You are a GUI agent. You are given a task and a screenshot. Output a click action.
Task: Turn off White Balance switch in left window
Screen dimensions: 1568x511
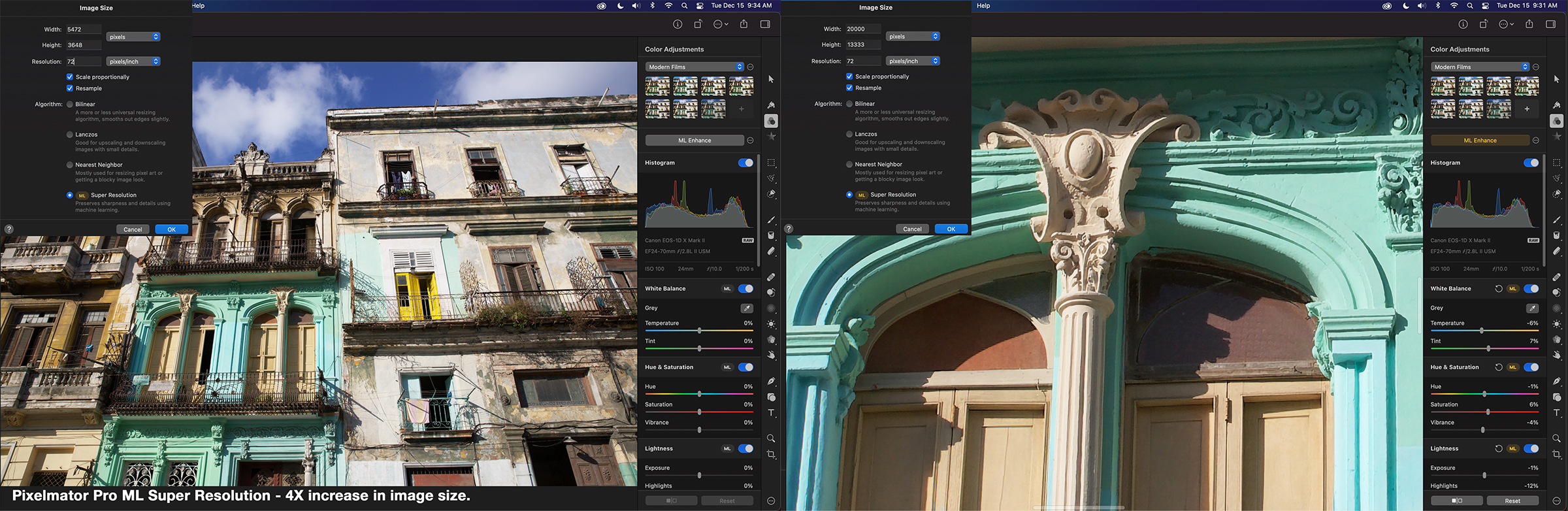pyautogui.click(x=745, y=289)
